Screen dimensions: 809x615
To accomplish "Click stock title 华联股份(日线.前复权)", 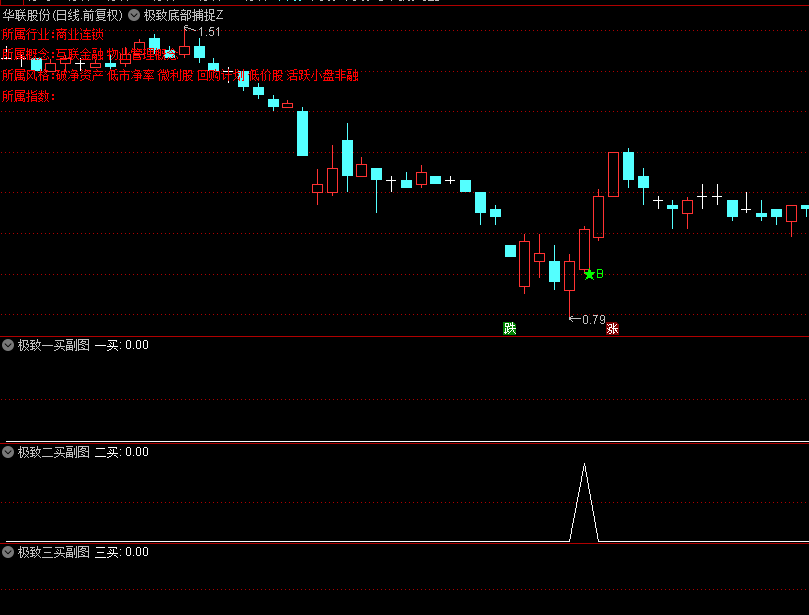I will pos(63,15).
